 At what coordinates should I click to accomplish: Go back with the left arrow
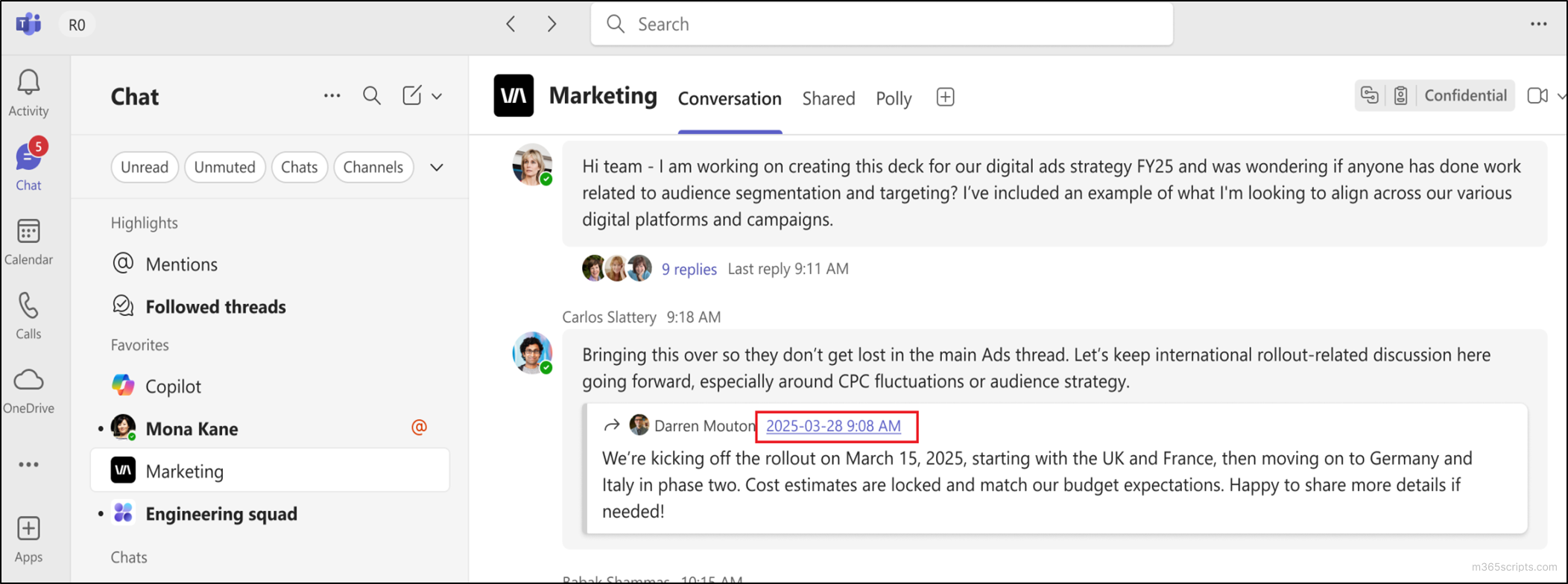point(510,24)
